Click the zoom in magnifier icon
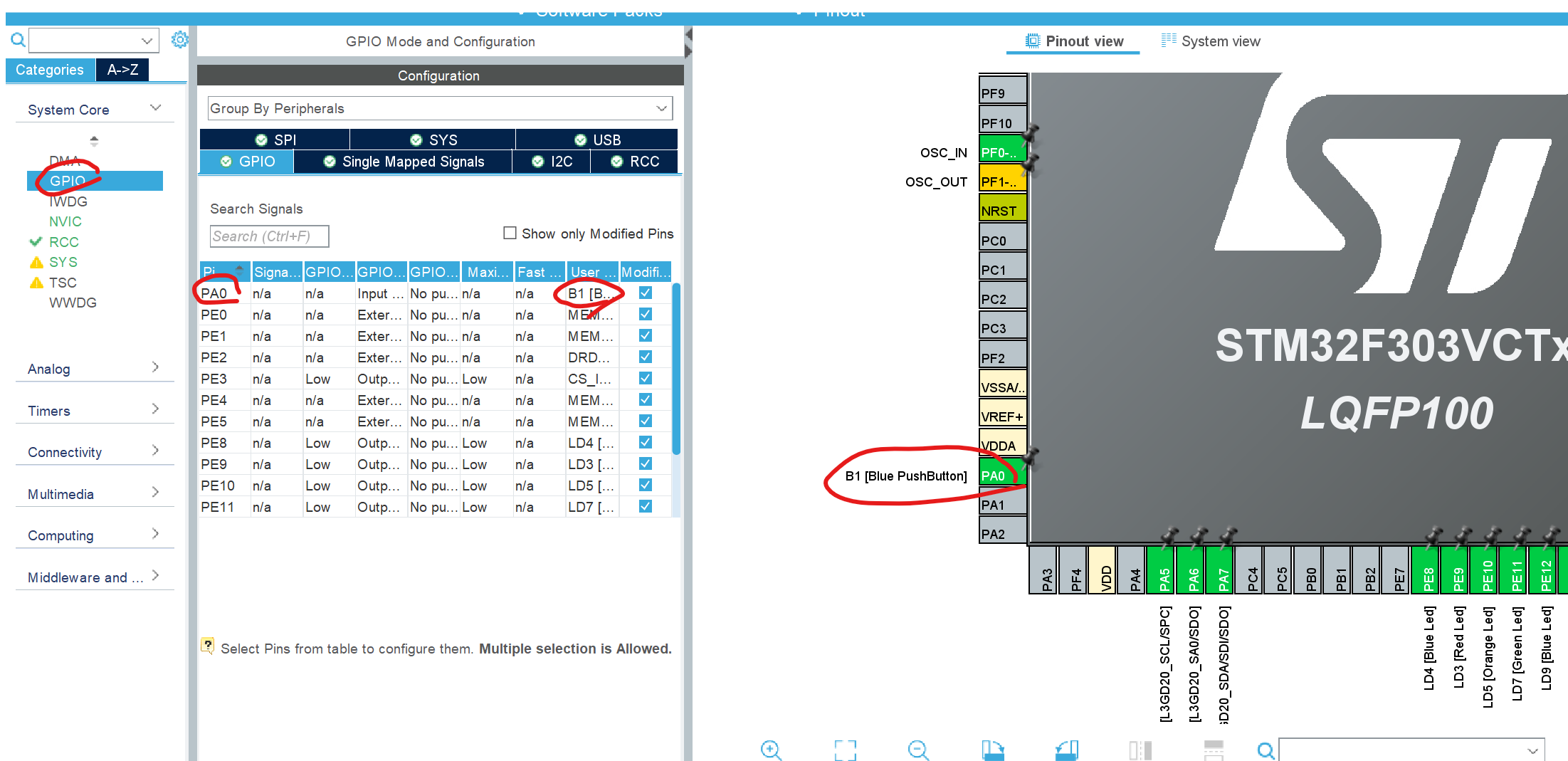Screen dimensions: 1568x761 coord(771,750)
